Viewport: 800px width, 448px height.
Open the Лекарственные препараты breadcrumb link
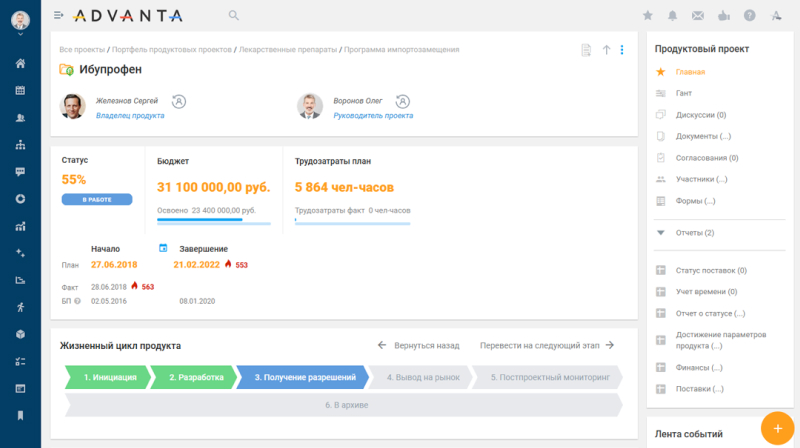click(x=286, y=49)
